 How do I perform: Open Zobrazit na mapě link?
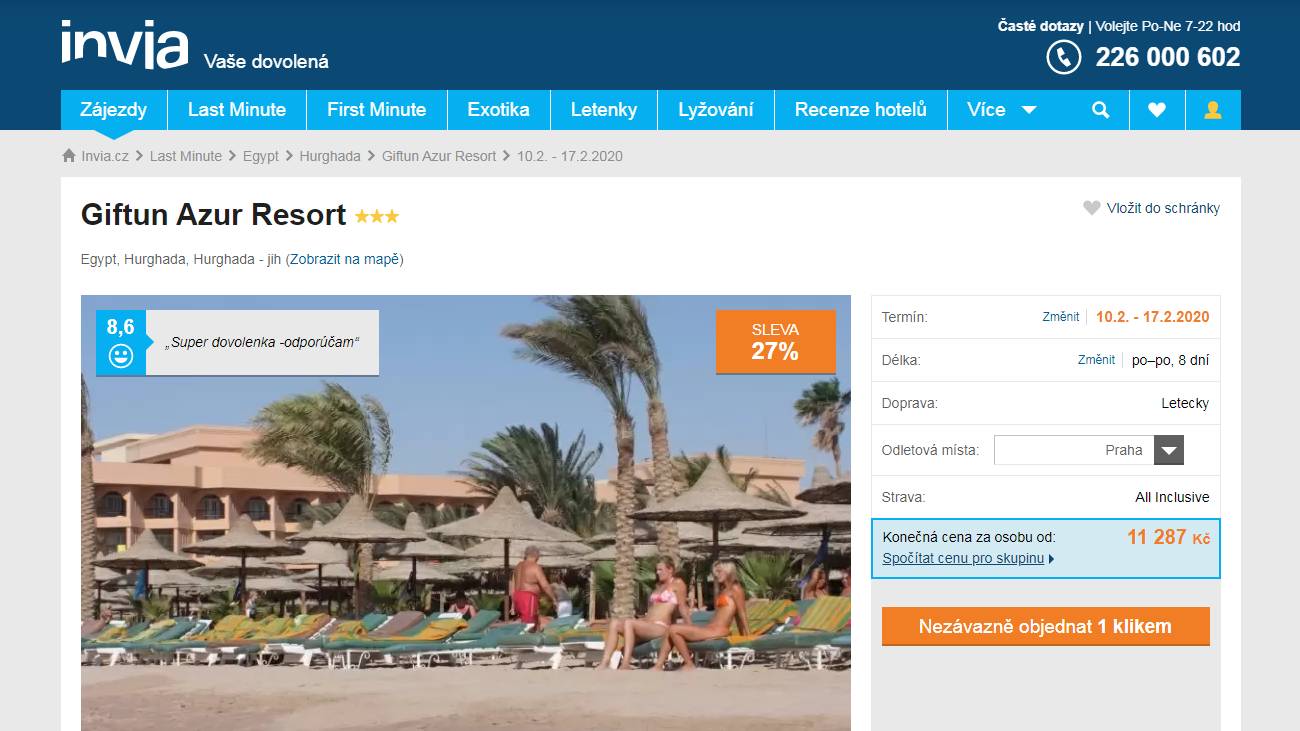coord(345,259)
